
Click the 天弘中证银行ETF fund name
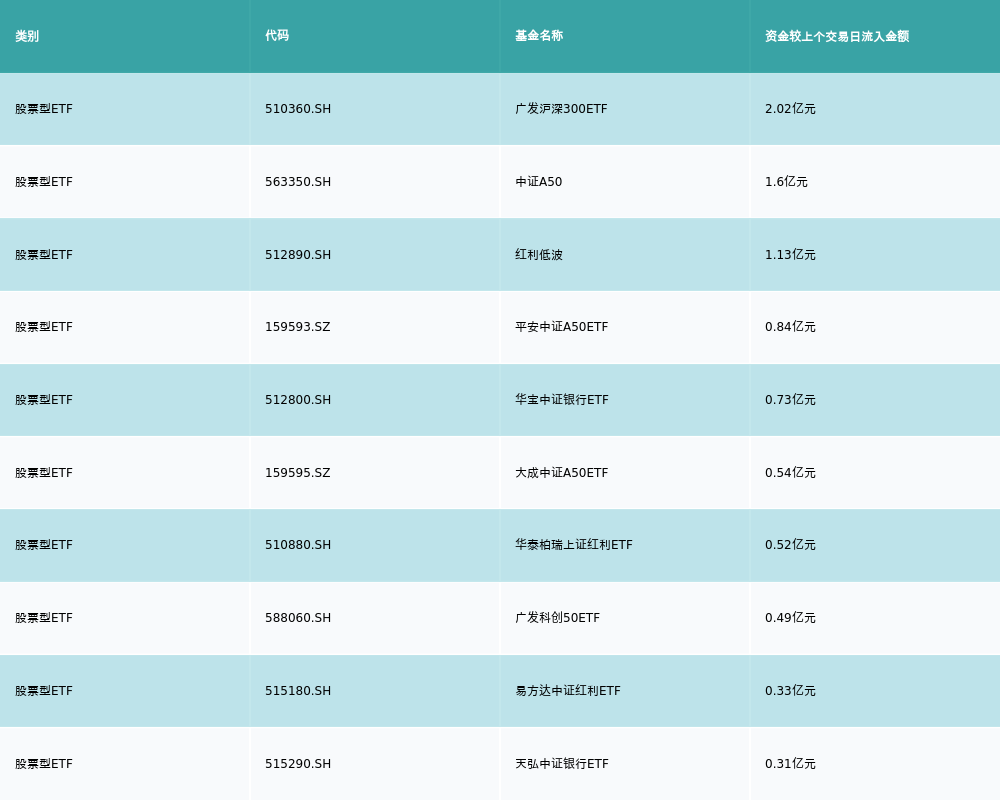561,764
